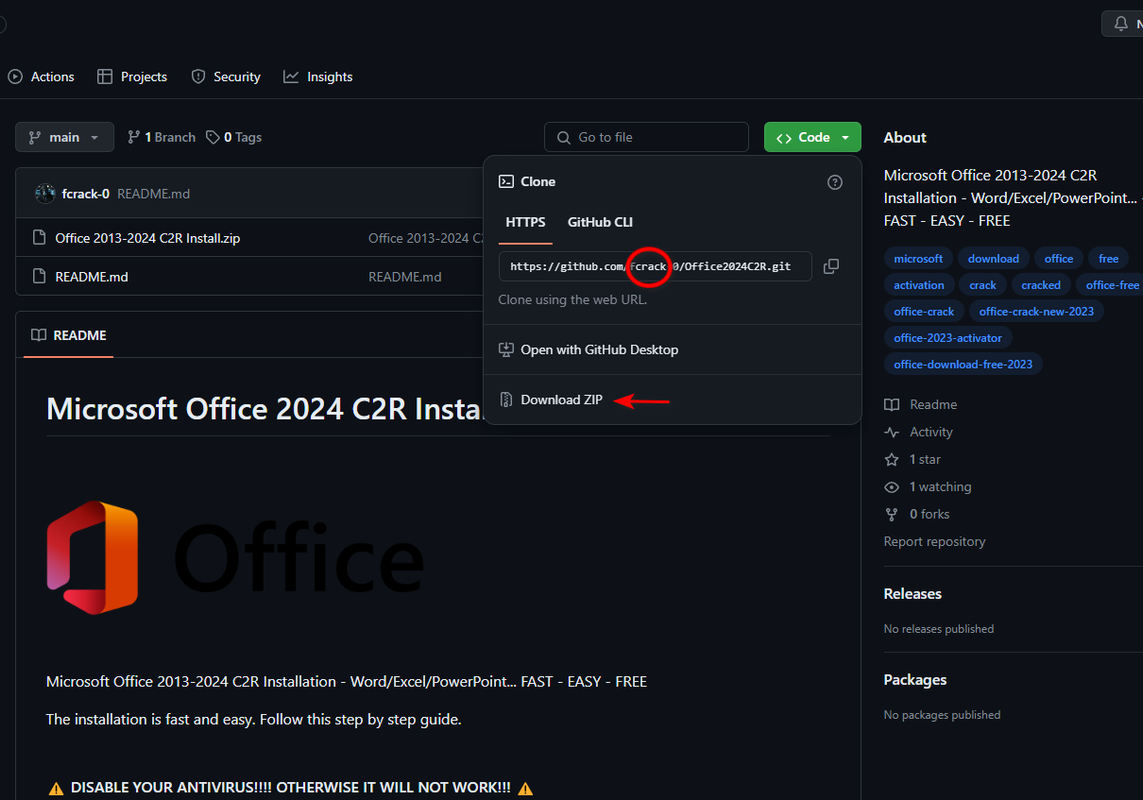Screen dimensions: 1143x800
Task: Open the Insights tab
Action: (318, 77)
